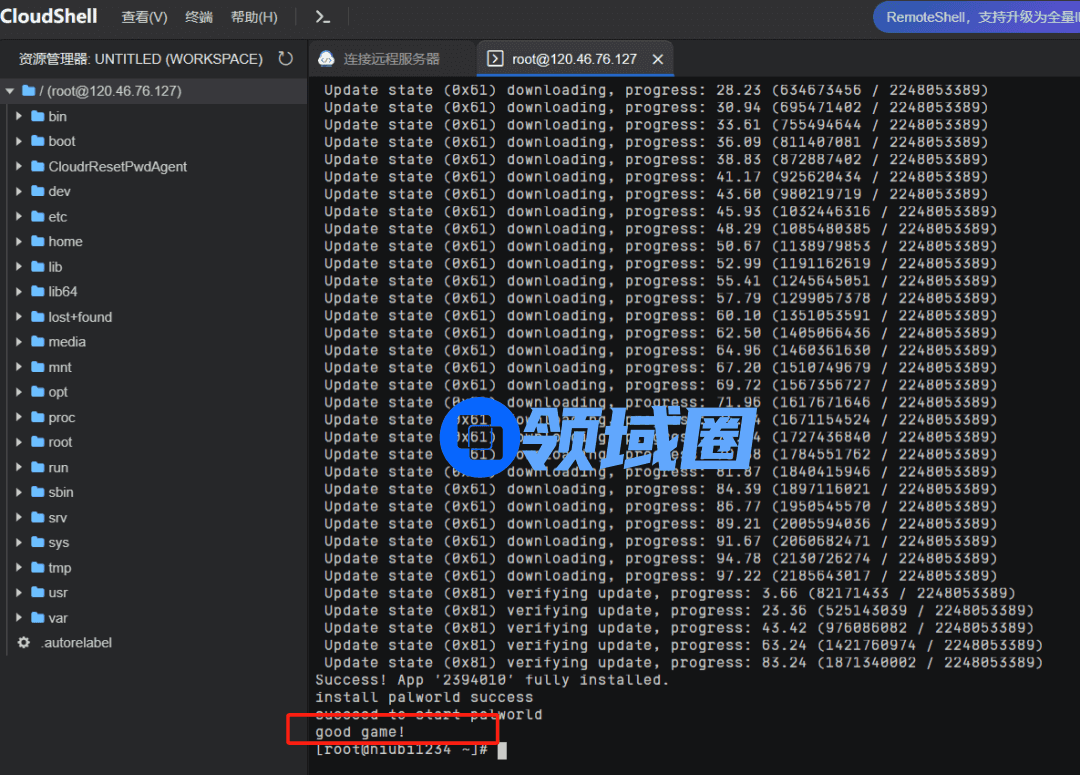This screenshot has height=775, width=1080.
Task: Collapse the root workspace folder
Action: [x=10, y=91]
